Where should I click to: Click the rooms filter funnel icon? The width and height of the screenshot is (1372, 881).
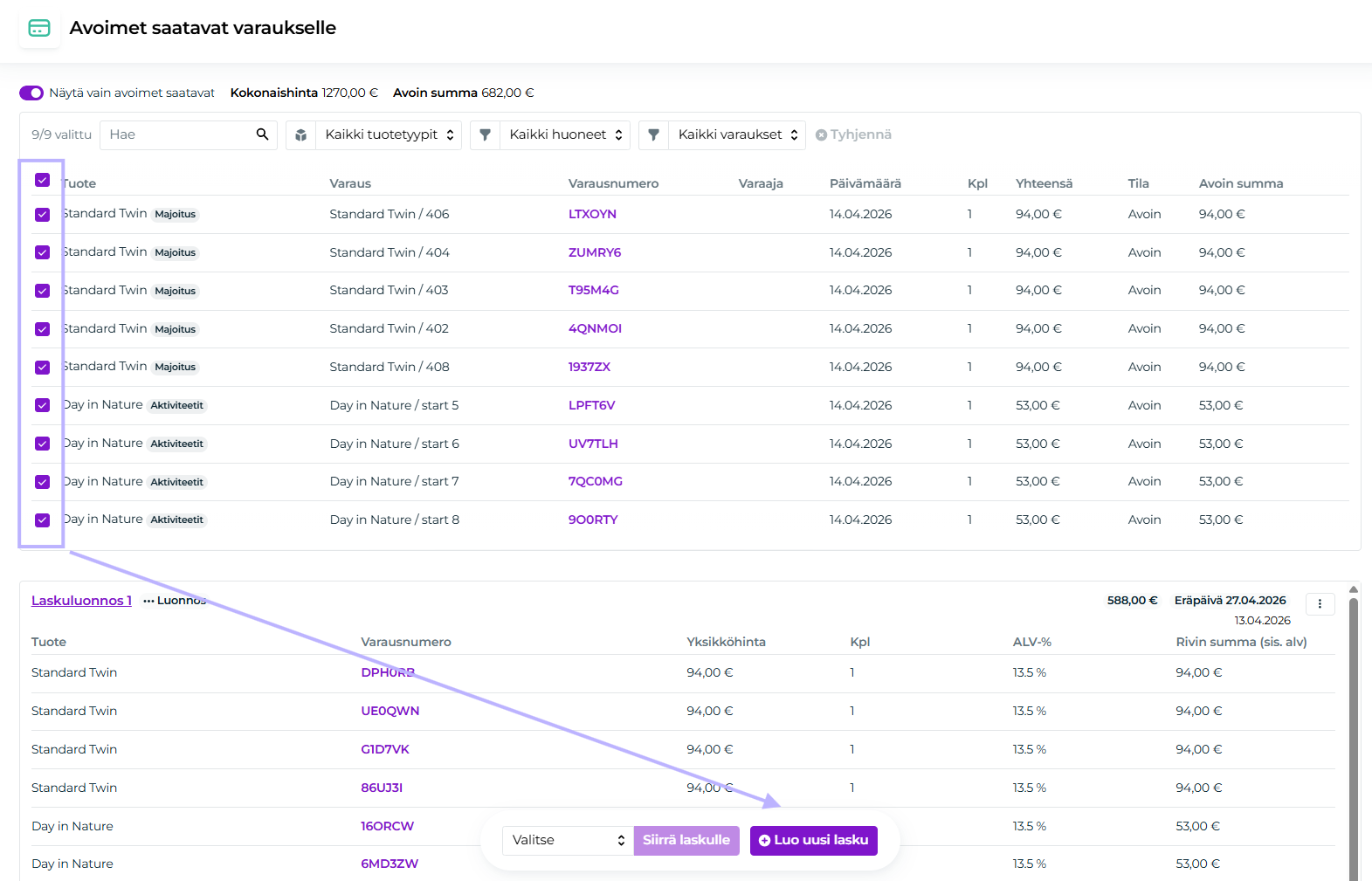[x=485, y=135]
